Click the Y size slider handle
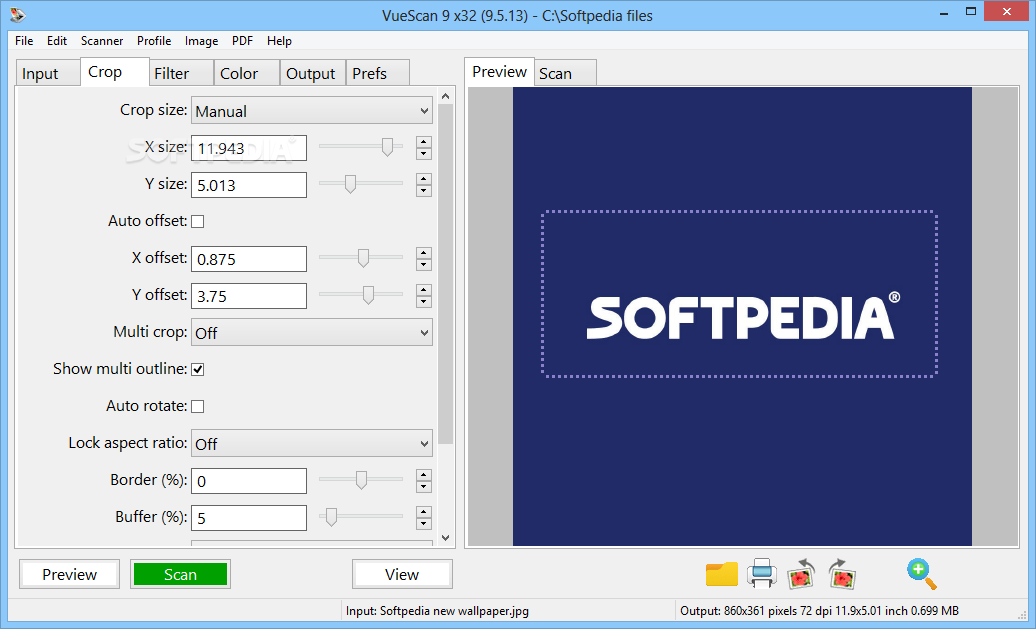1036x629 pixels. pyautogui.click(x=350, y=184)
